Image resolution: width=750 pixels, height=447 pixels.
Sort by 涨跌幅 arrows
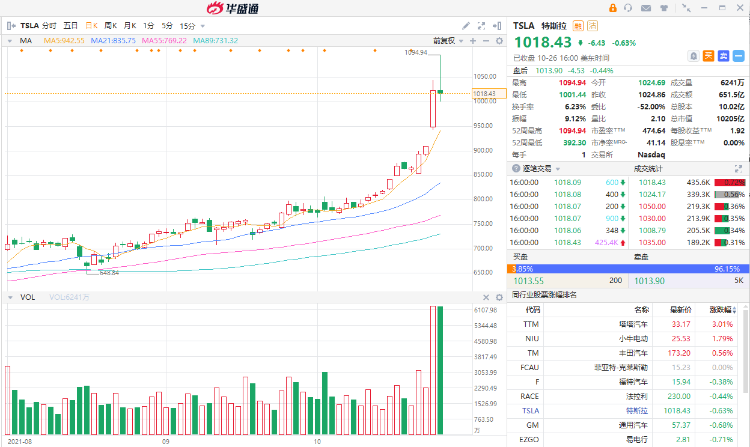[x=734, y=310]
